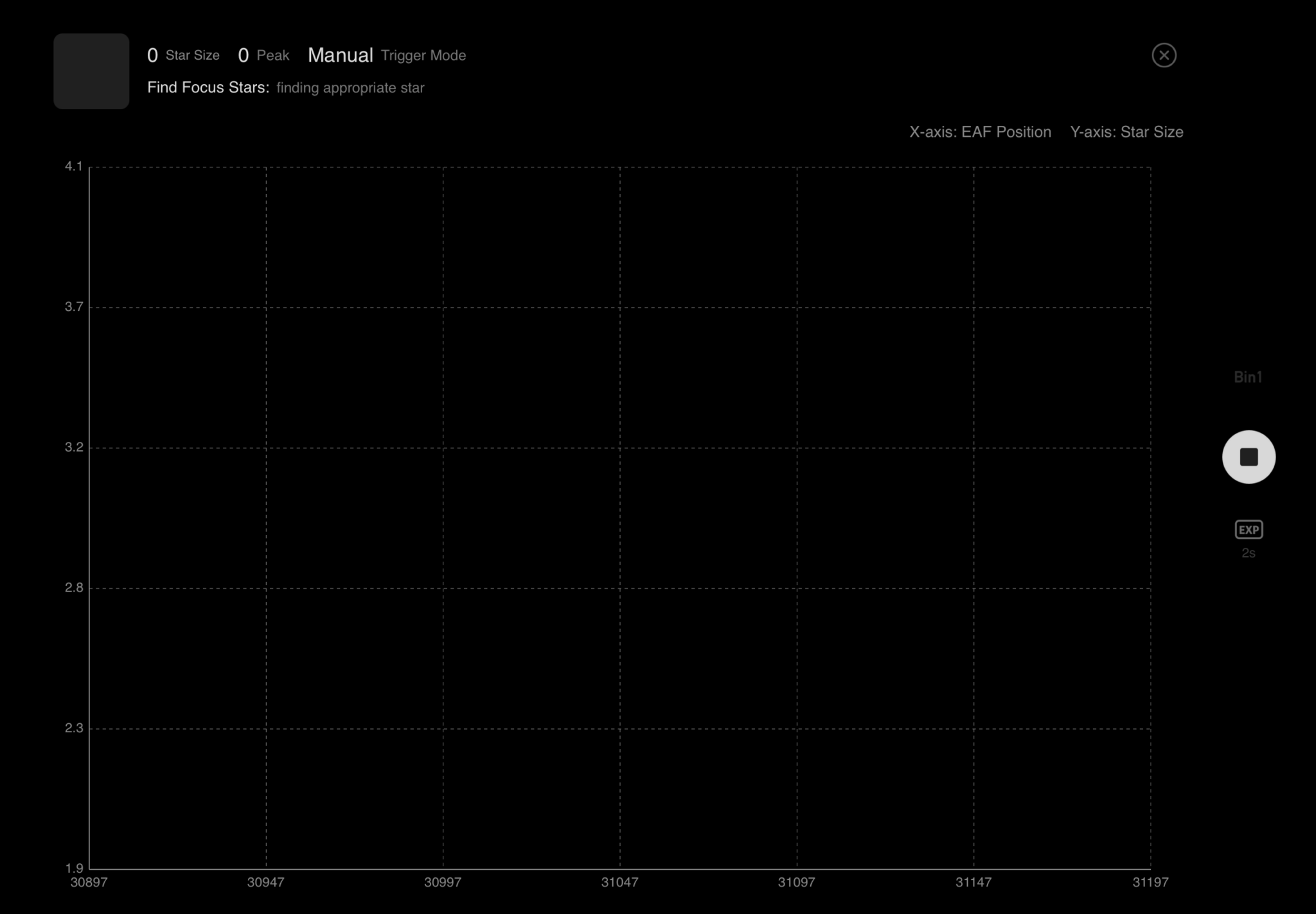Click the 2s exposure time value

(x=1249, y=553)
